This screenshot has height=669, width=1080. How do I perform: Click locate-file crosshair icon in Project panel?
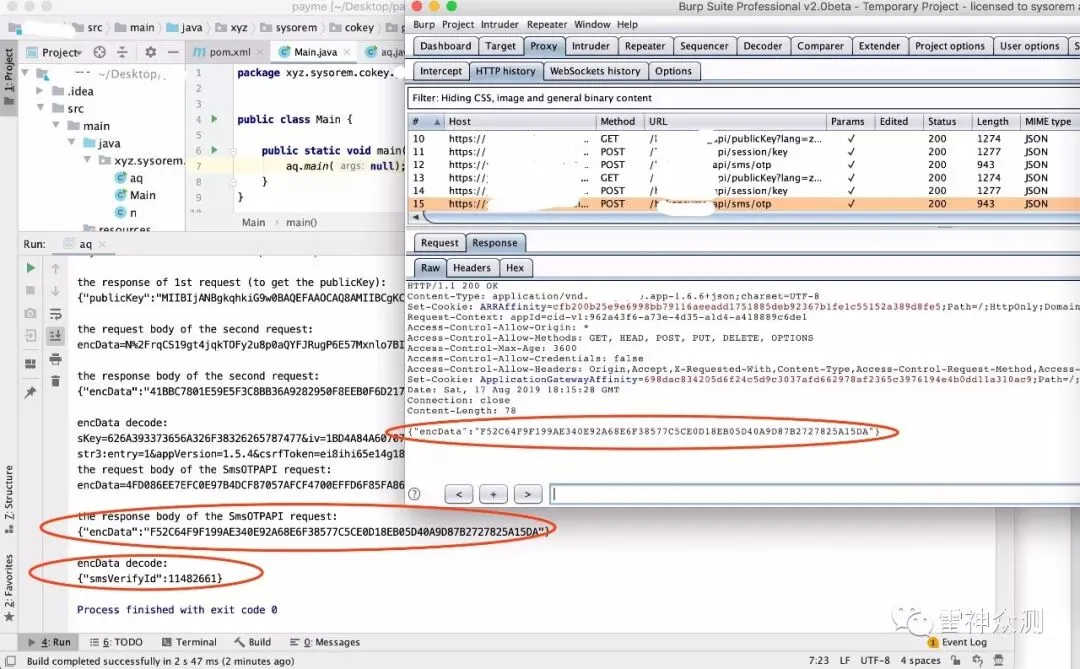[x=100, y=52]
